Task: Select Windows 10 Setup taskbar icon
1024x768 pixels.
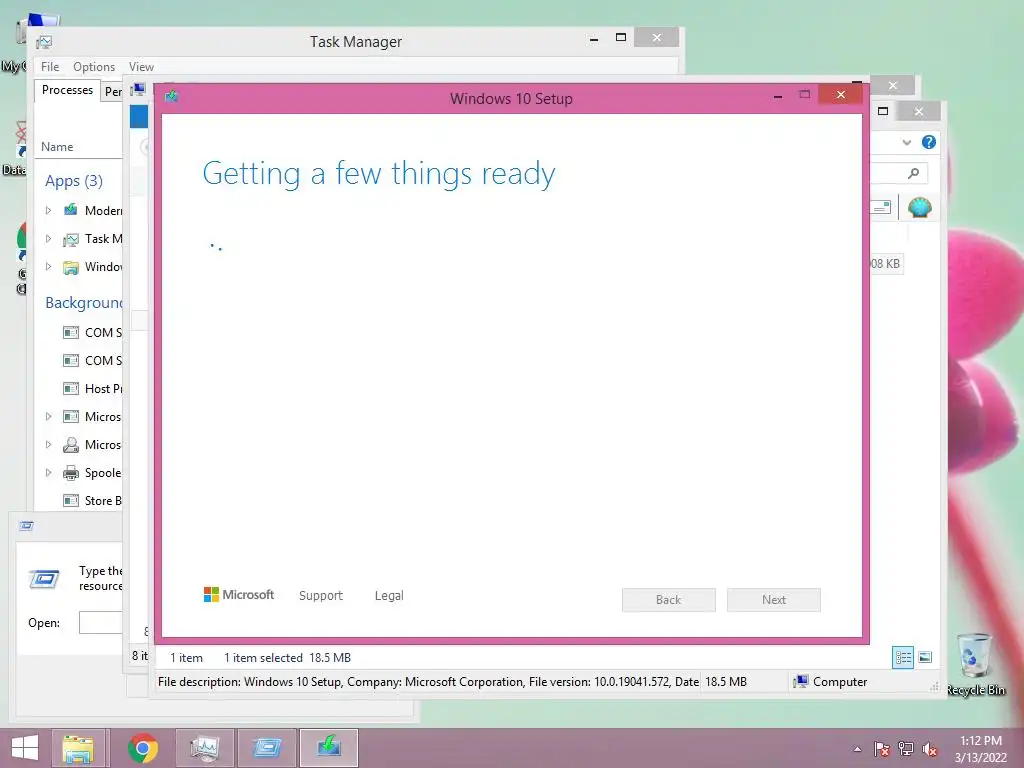Action: [328, 748]
